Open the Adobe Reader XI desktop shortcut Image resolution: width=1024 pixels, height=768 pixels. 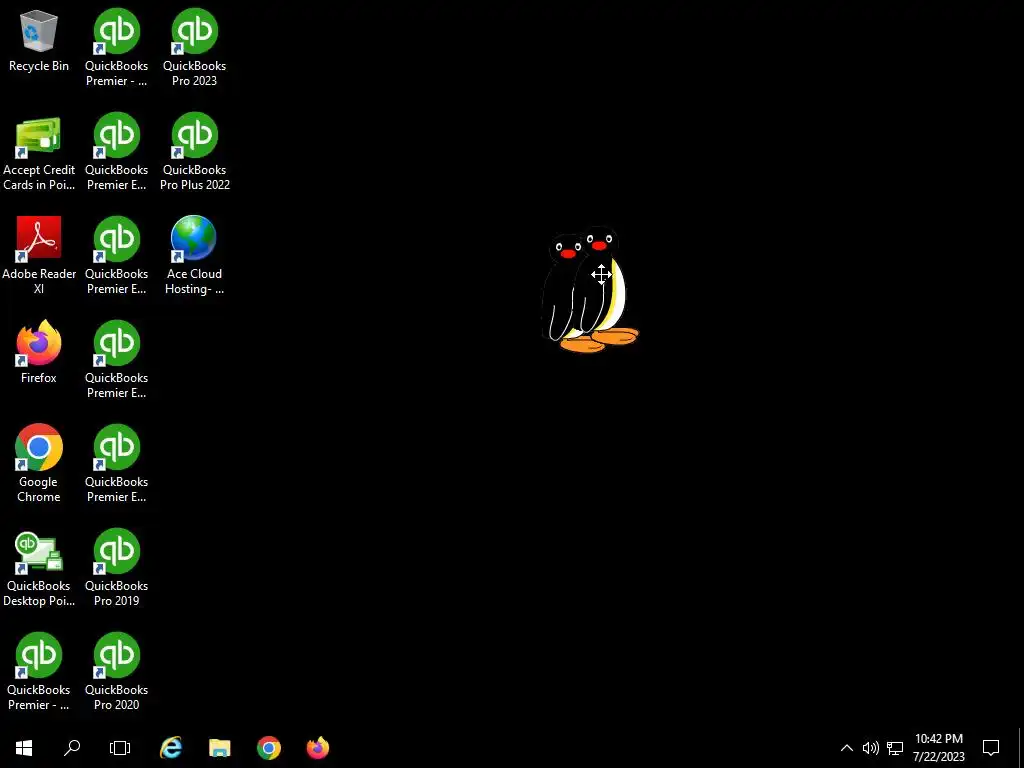click(39, 255)
